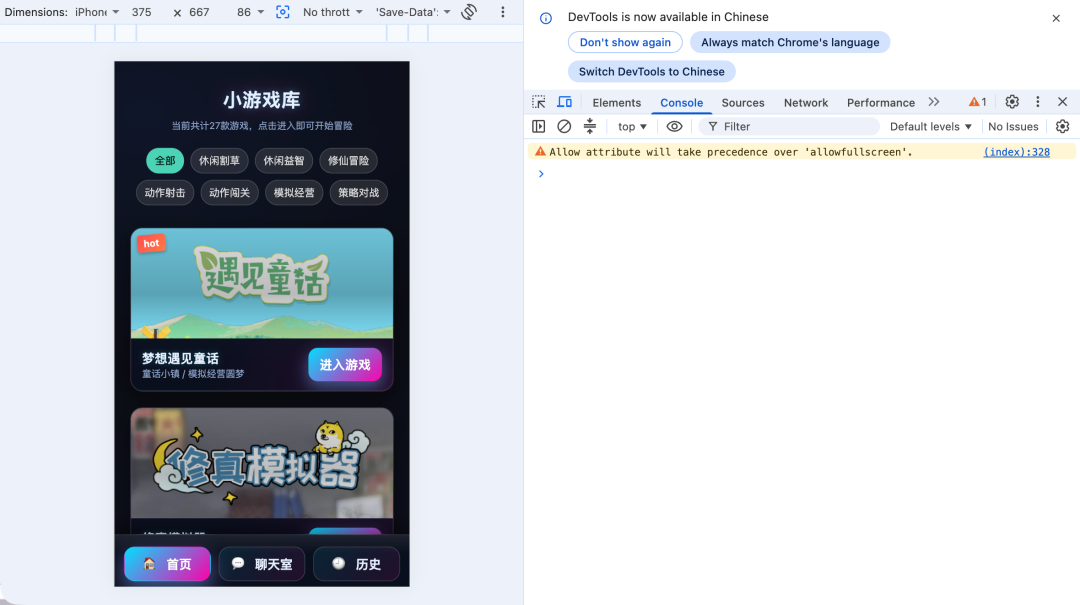
Task: Open console settings gear icon
Action: coord(1063,126)
